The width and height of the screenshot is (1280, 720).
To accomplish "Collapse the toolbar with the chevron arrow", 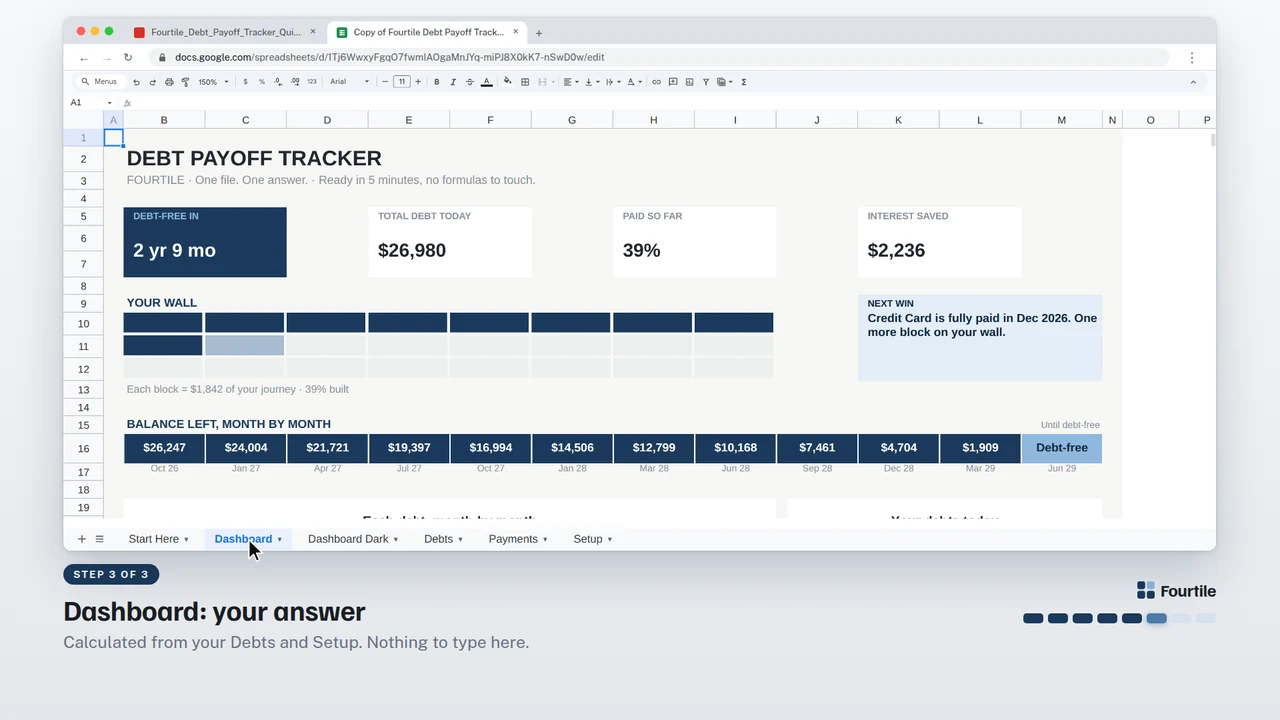I will (x=1193, y=82).
